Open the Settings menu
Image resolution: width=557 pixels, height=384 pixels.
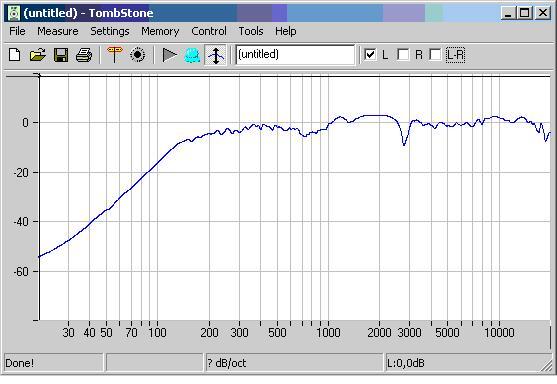pos(110,31)
